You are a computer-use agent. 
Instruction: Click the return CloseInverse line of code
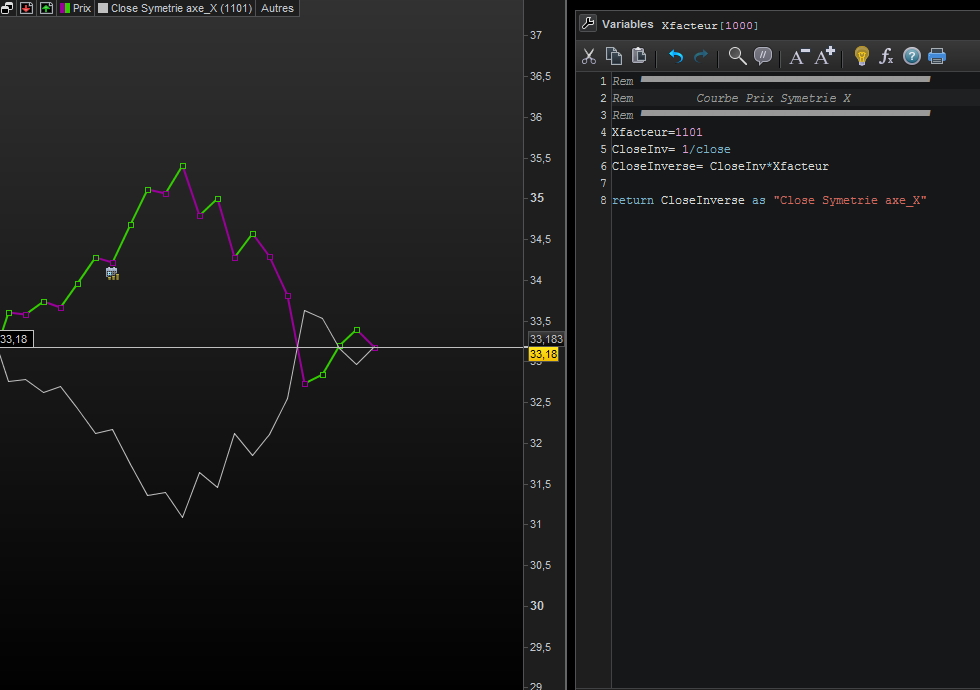pyautogui.click(x=769, y=201)
